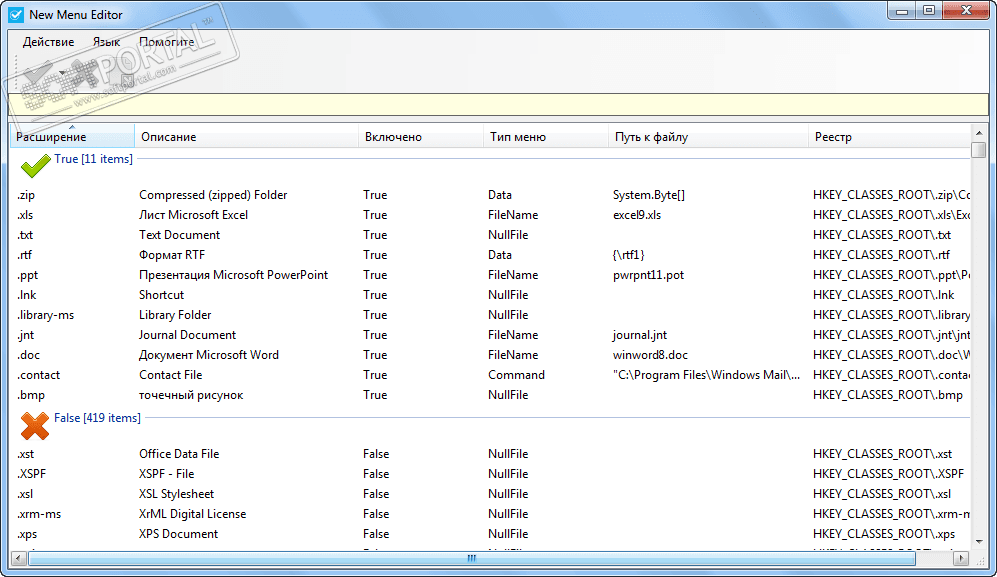The height and width of the screenshot is (577, 997).
Task: Click the vertical scrollbar up arrow
Action: tap(978, 132)
